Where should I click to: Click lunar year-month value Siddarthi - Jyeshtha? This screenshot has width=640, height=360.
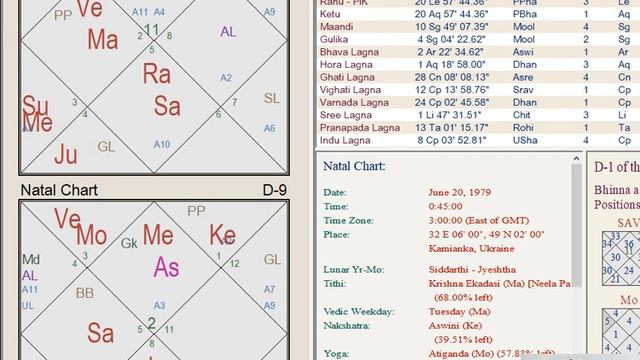pyautogui.click(x=472, y=269)
